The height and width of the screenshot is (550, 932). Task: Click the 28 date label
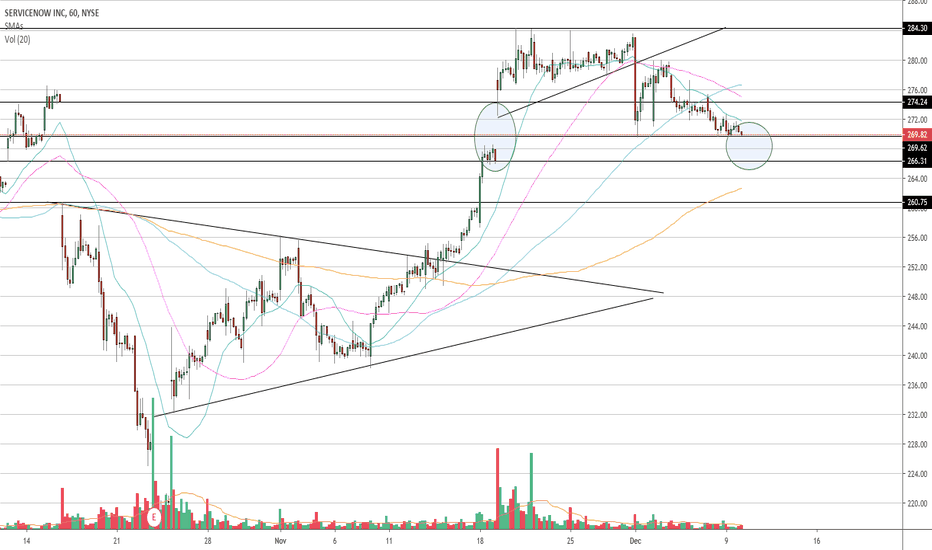coord(207,541)
